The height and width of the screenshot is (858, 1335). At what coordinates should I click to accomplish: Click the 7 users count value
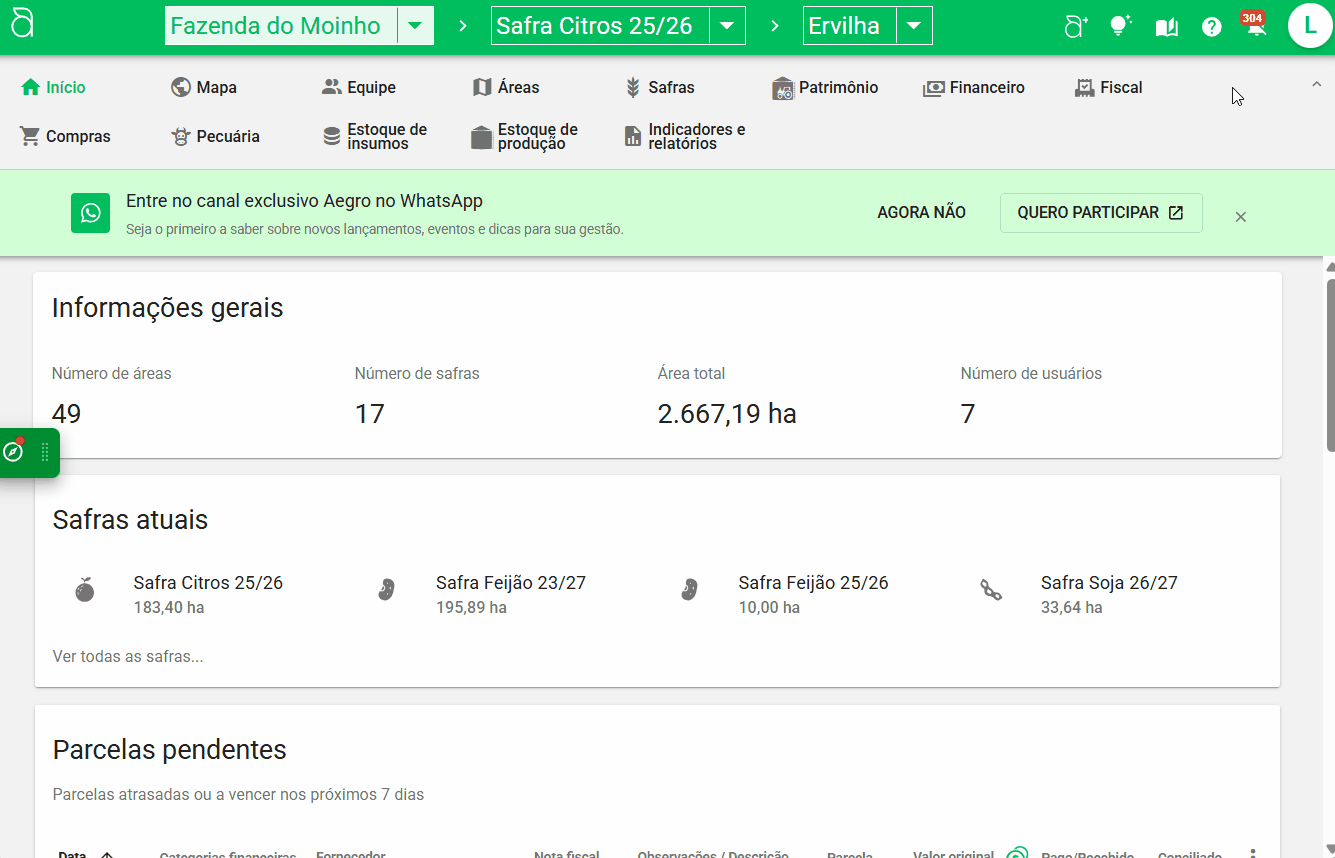968,414
